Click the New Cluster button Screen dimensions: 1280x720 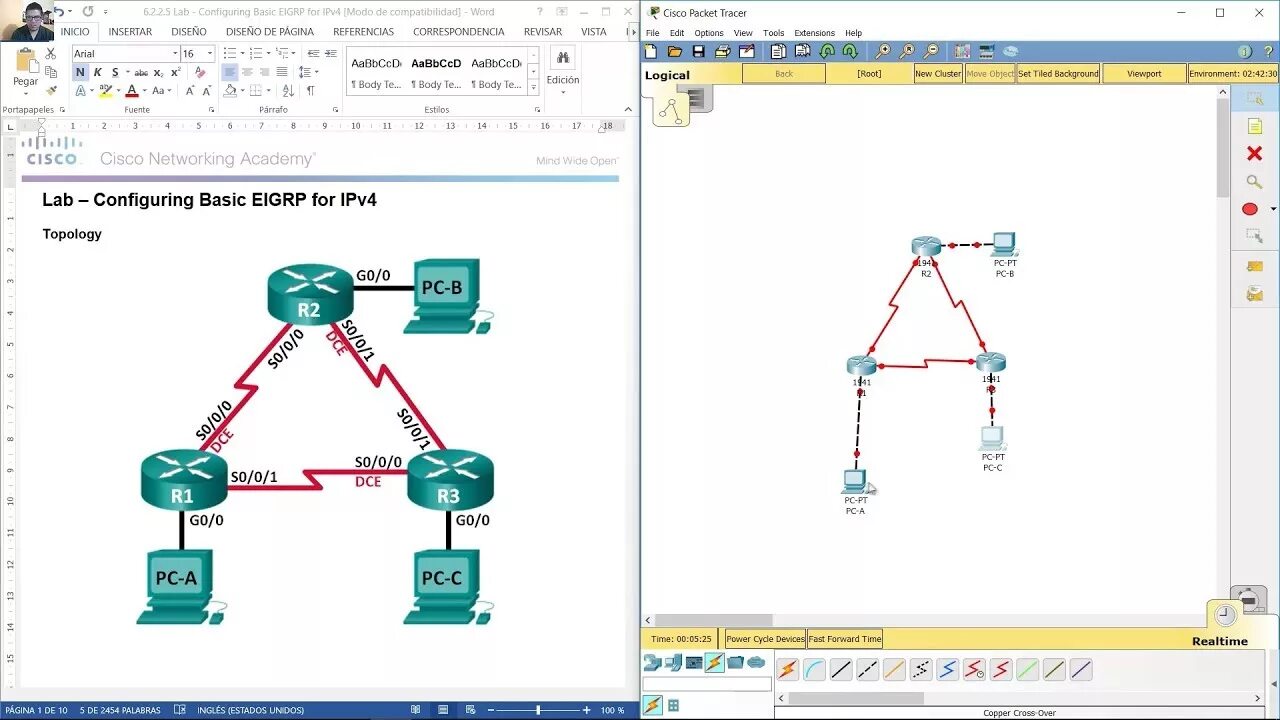coord(938,74)
